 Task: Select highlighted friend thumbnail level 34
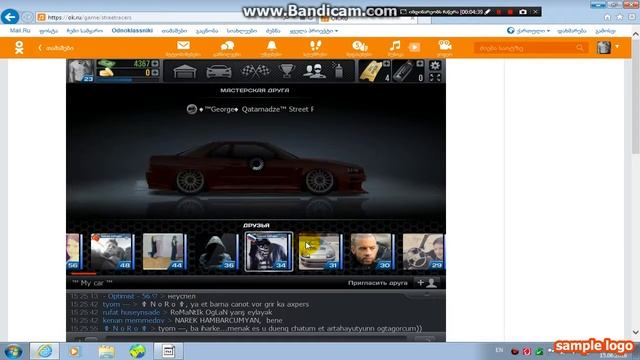[x=269, y=252]
